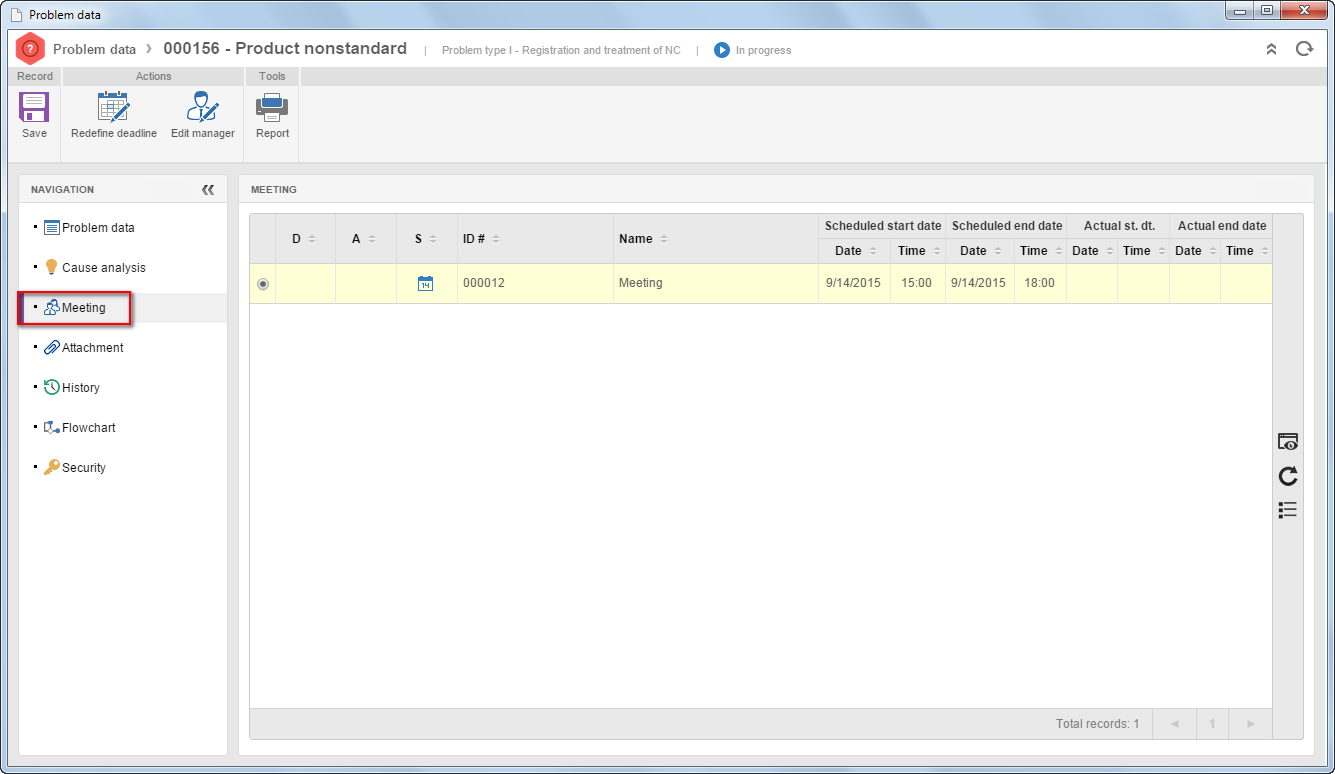Viewport: 1335px width, 774px height.
Task: Select the radio button for meeting 000012
Action: [263, 284]
